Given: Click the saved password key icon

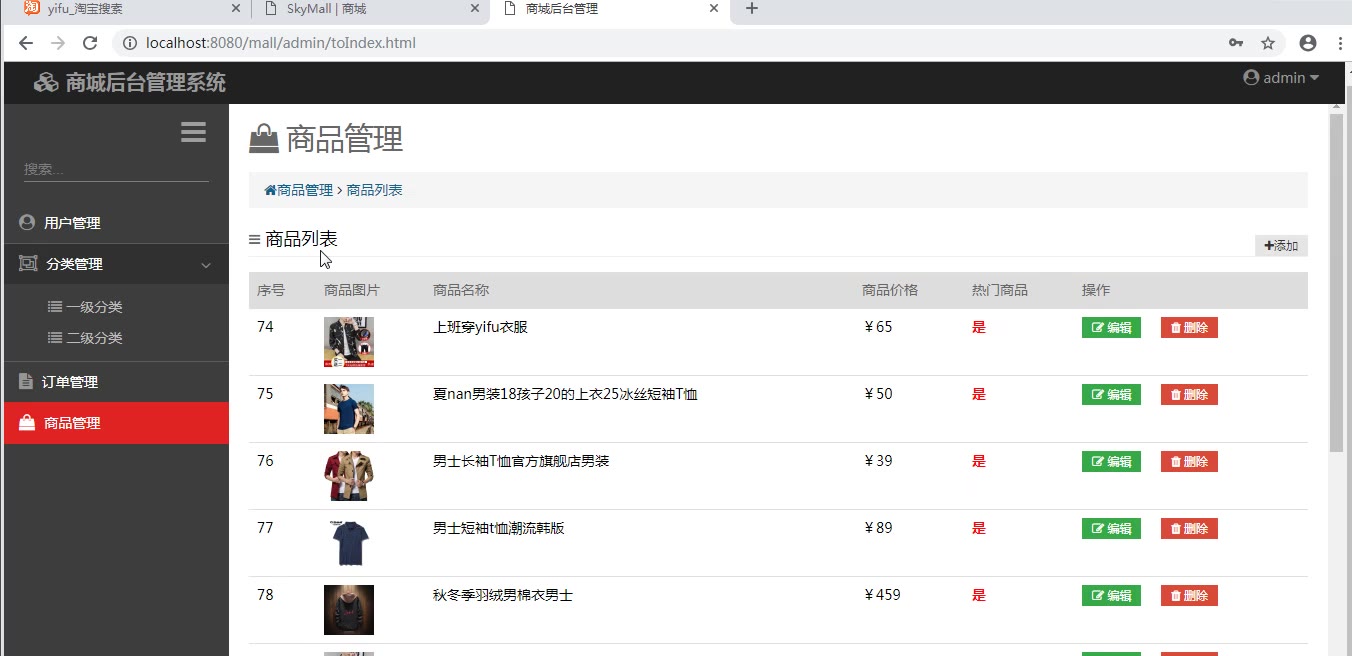Looking at the screenshot, I should click(1236, 43).
